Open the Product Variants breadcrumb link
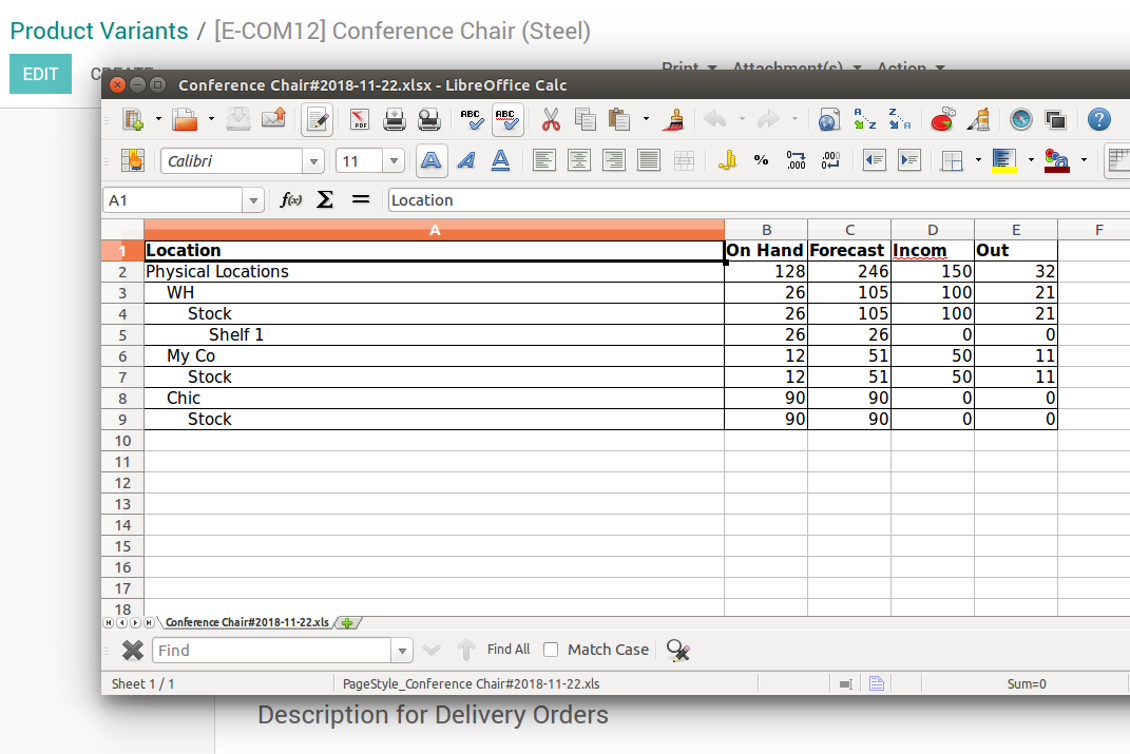Screen dimensions: 1130x754 [99, 31]
